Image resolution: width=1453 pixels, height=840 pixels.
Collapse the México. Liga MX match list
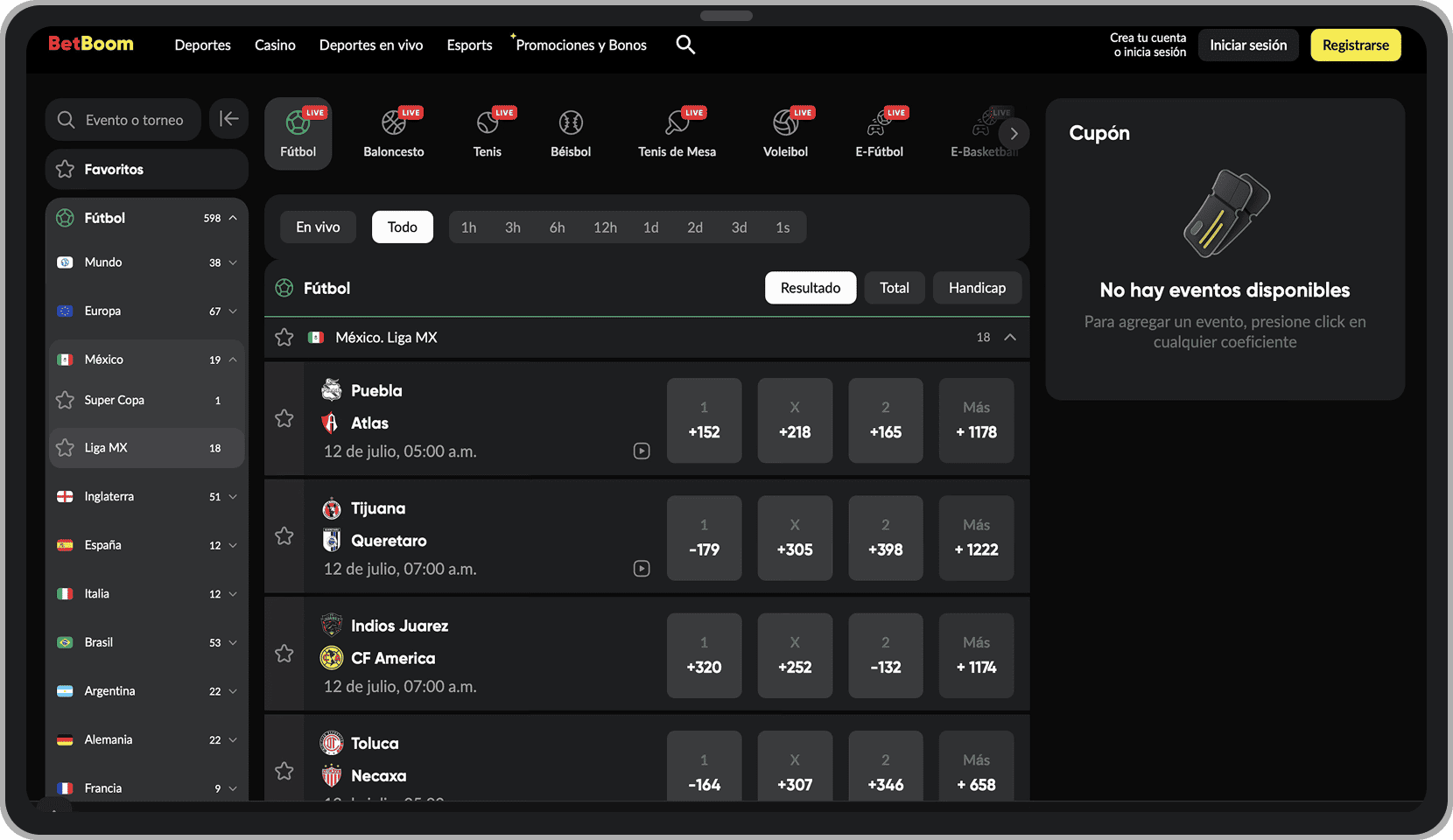click(1010, 338)
